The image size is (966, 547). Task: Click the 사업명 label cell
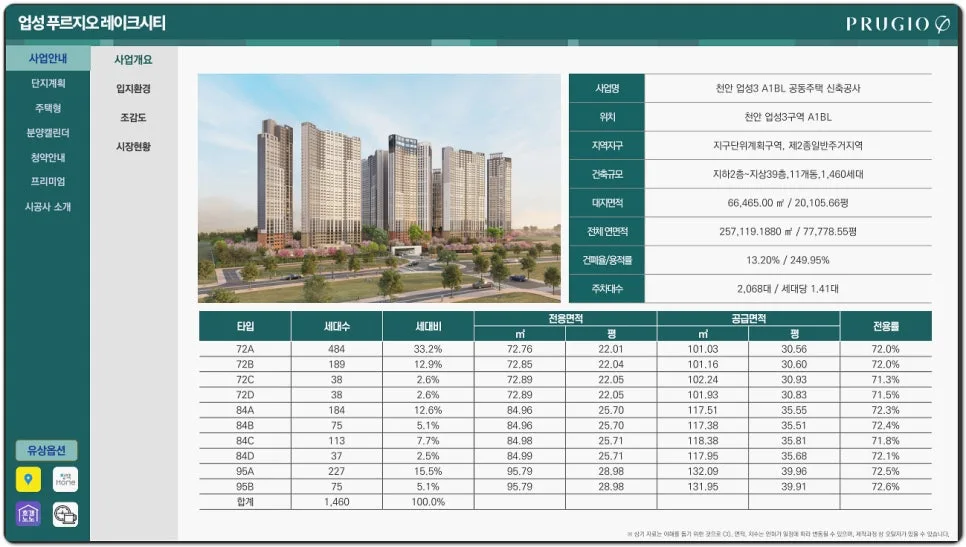pyautogui.click(x=607, y=88)
